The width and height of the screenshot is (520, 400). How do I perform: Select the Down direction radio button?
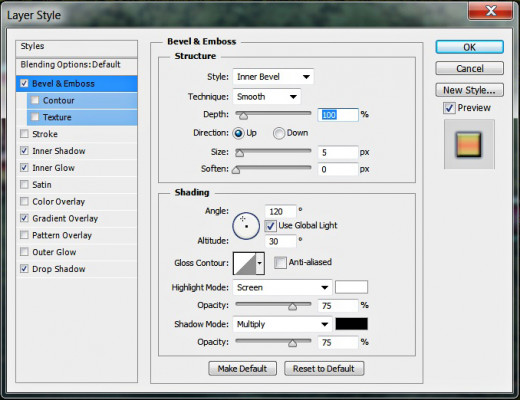(x=278, y=133)
